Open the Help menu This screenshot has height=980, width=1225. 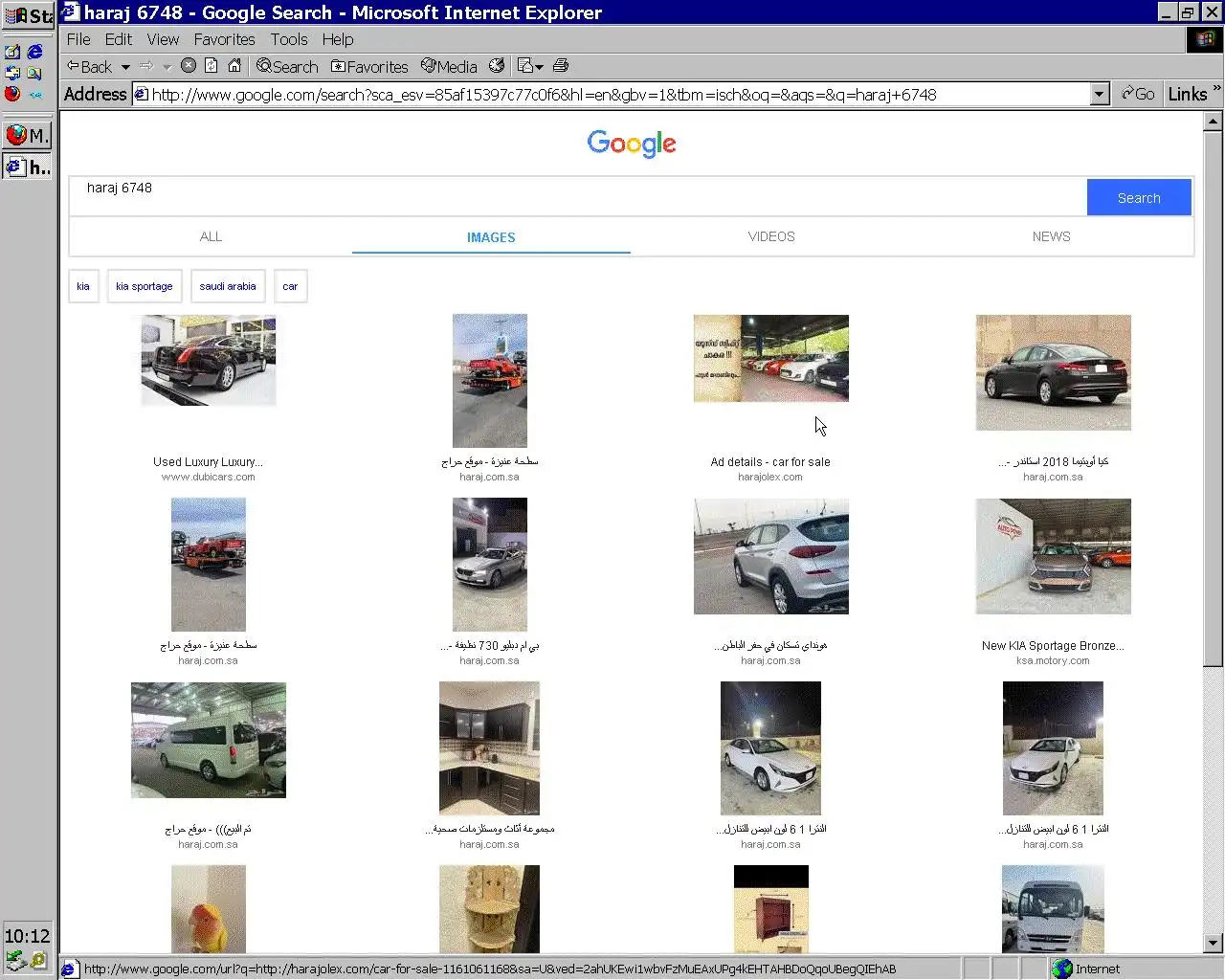click(338, 39)
